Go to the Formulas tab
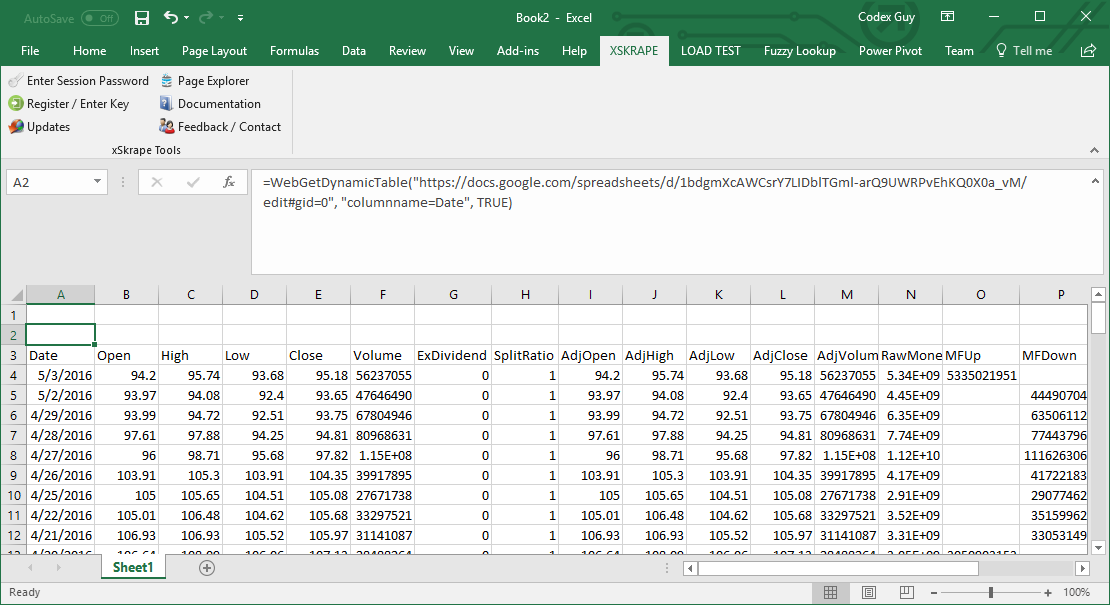The height and width of the screenshot is (605, 1110). pyautogui.click(x=294, y=50)
